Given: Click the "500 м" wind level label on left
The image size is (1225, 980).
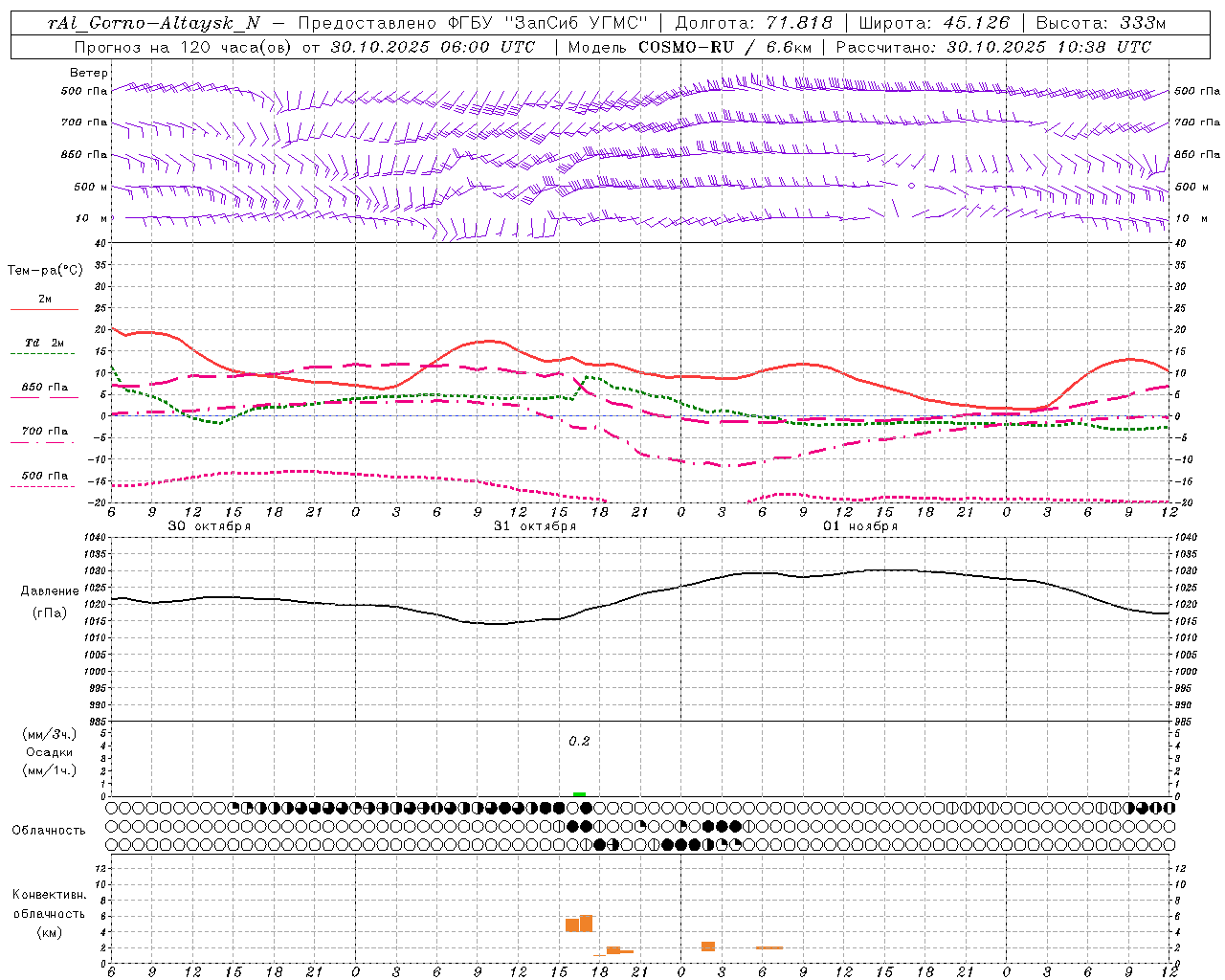Looking at the screenshot, I should [x=91, y=187].
